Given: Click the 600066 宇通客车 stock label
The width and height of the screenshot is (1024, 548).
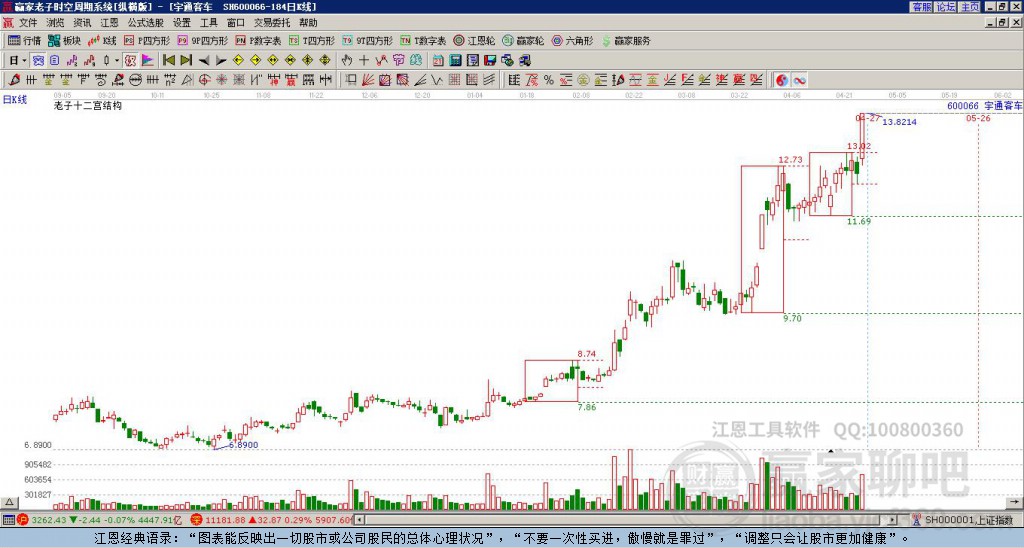Looking at the screenshot, I should 985,105.
